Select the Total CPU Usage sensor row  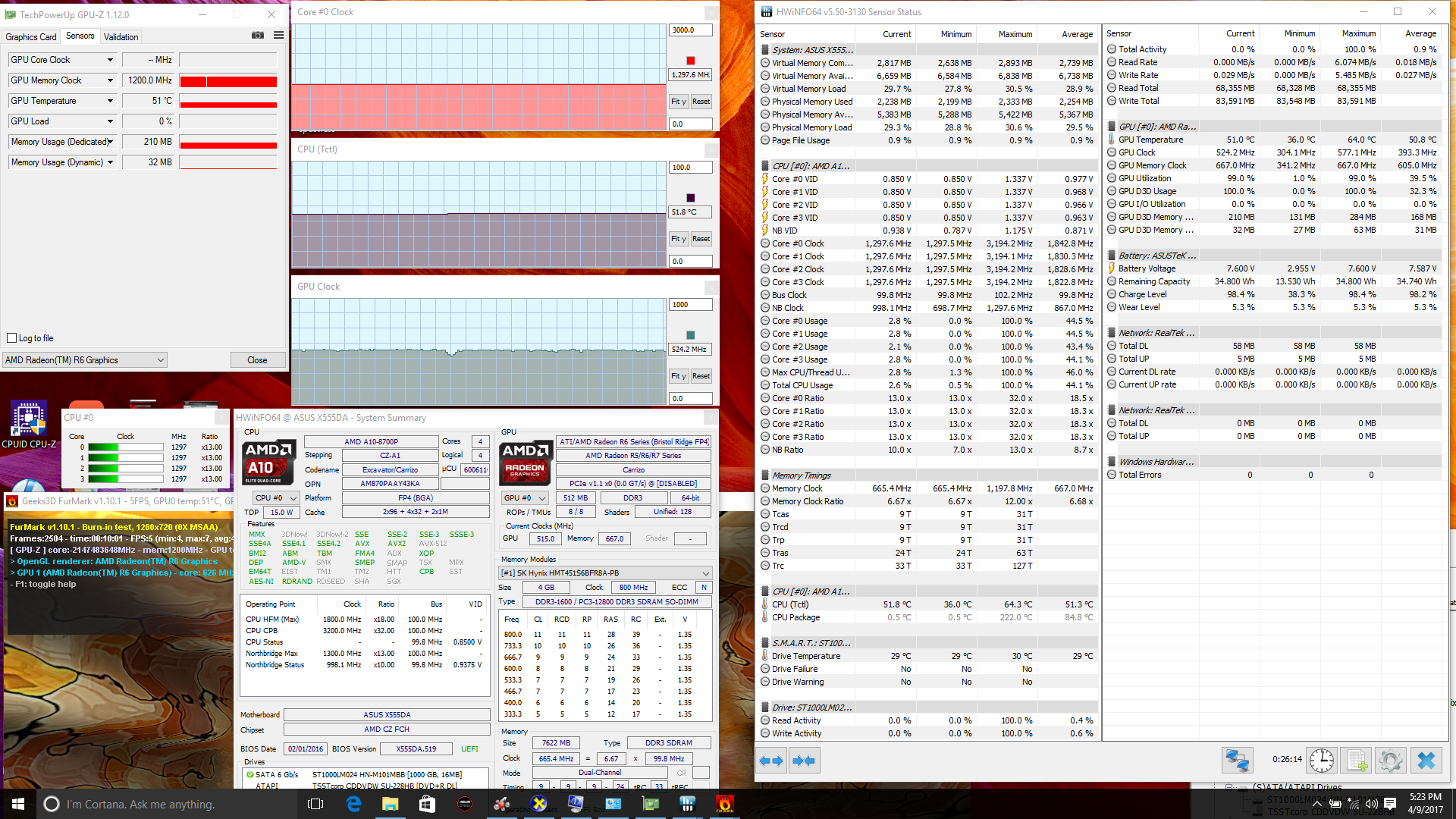point(928,385)
